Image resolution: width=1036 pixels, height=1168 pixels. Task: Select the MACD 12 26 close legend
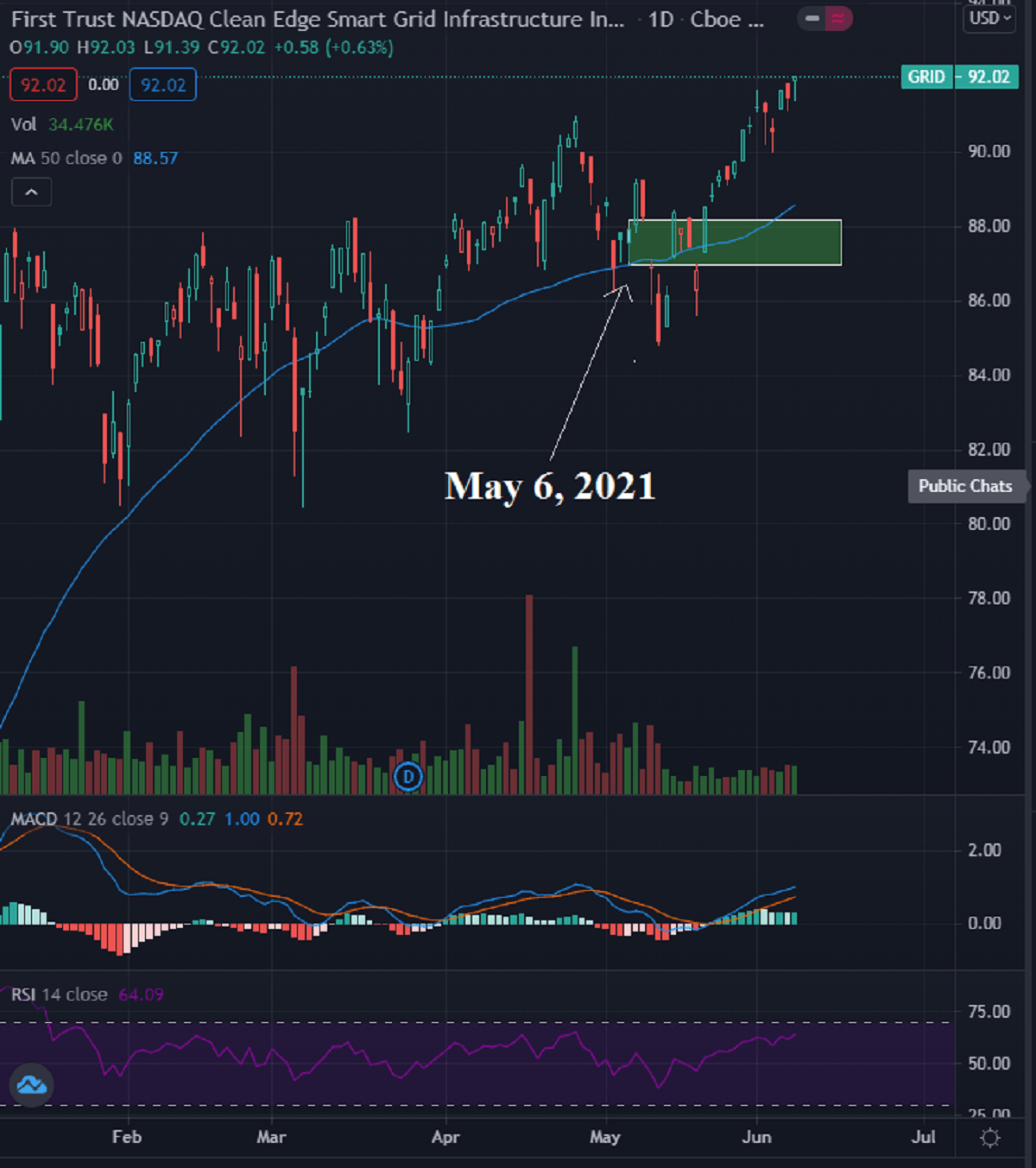pyautogui.click(x=89, y=818)
